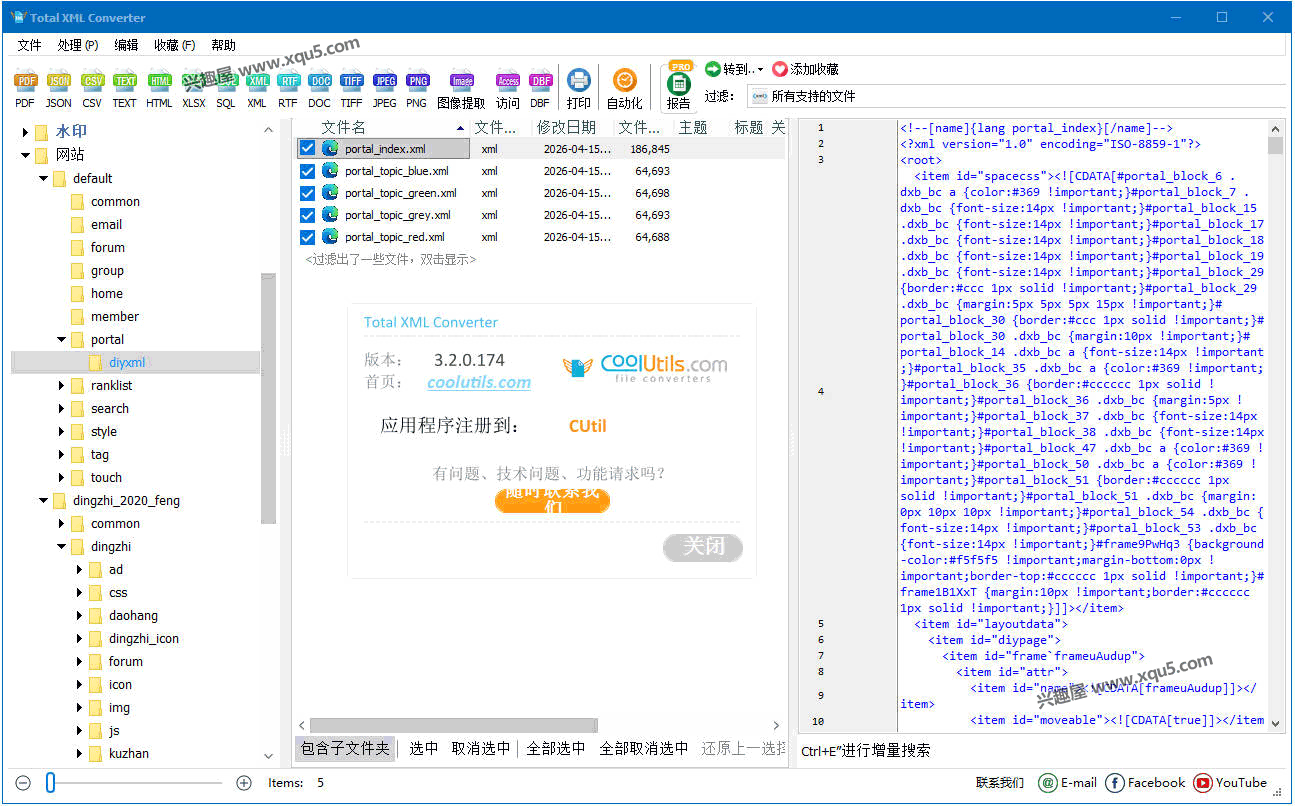The height and width of the screenshot is (806, 1295).
Task: Toggle the portal_topic_green.xml checkbox
Action: click(308, 193)
